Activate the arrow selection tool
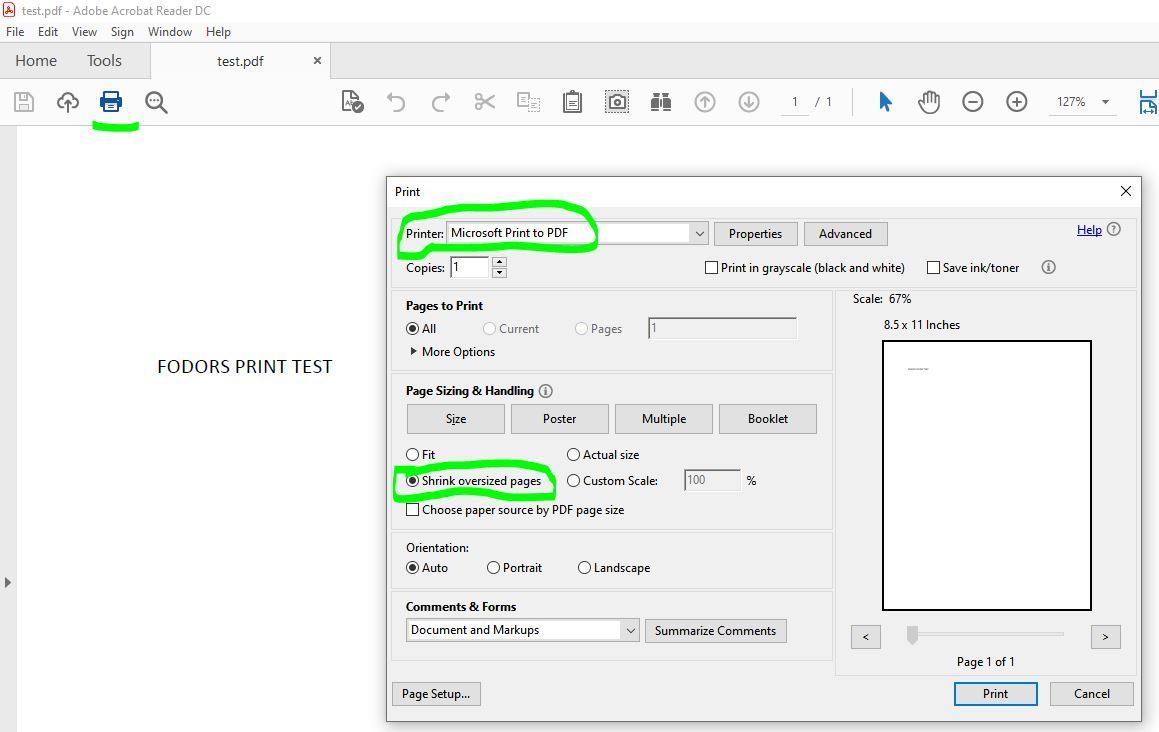The height and width of the screenshot is (732, 1159). tap(885, 101)
